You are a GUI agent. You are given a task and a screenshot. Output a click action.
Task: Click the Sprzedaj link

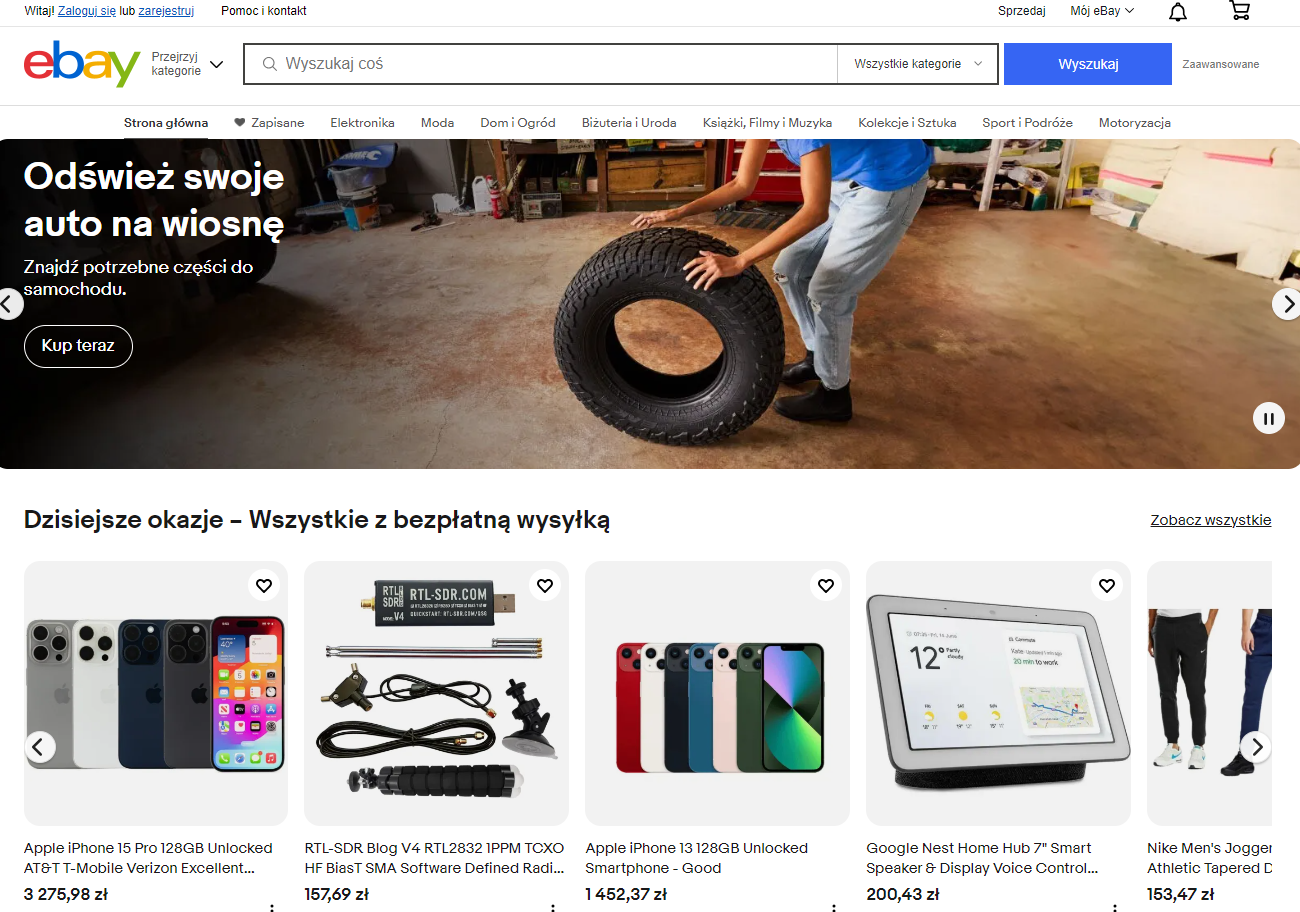[1022, 11]
